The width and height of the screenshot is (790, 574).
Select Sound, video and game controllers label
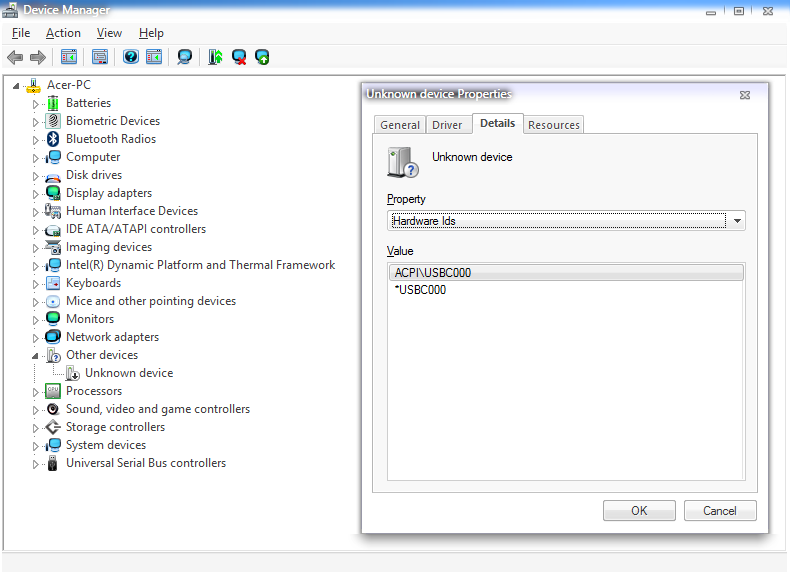158,409
